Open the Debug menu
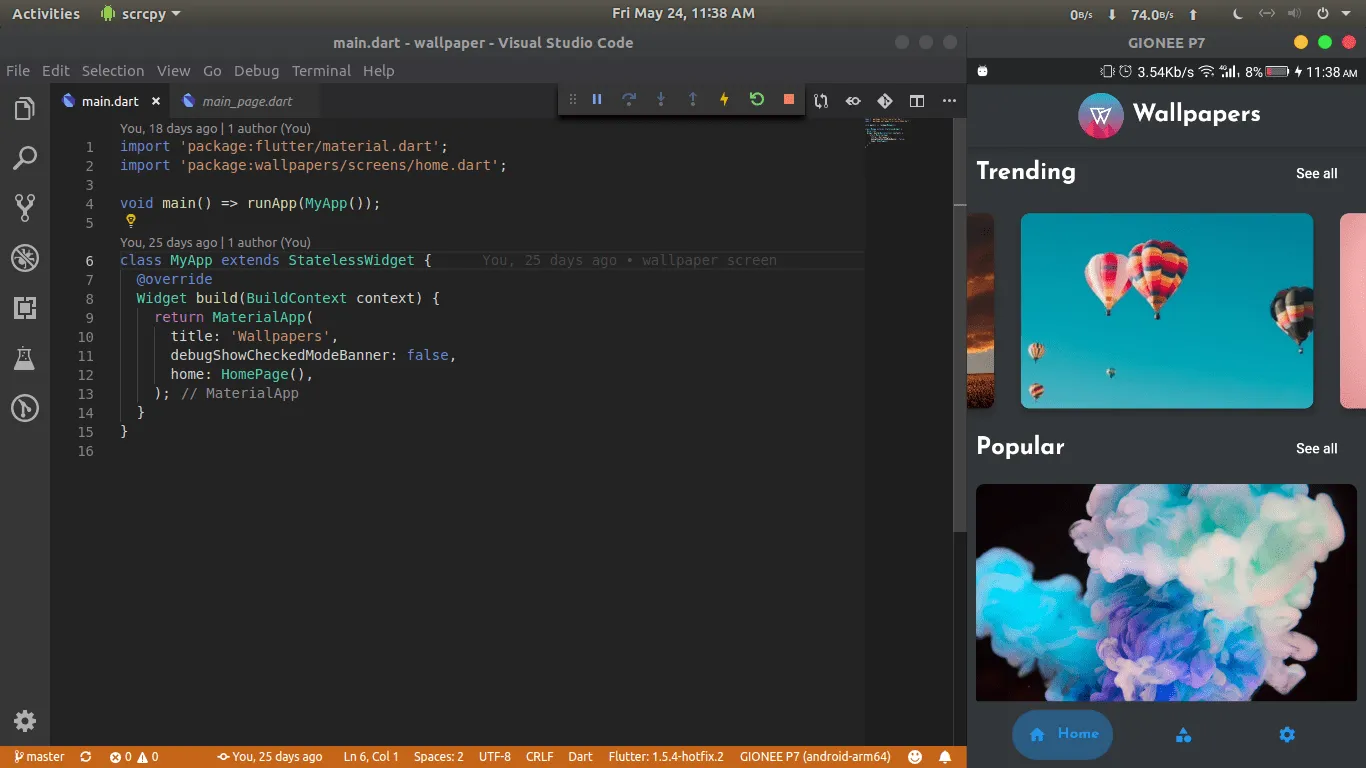1366x768 pixels. click(256, 71)
